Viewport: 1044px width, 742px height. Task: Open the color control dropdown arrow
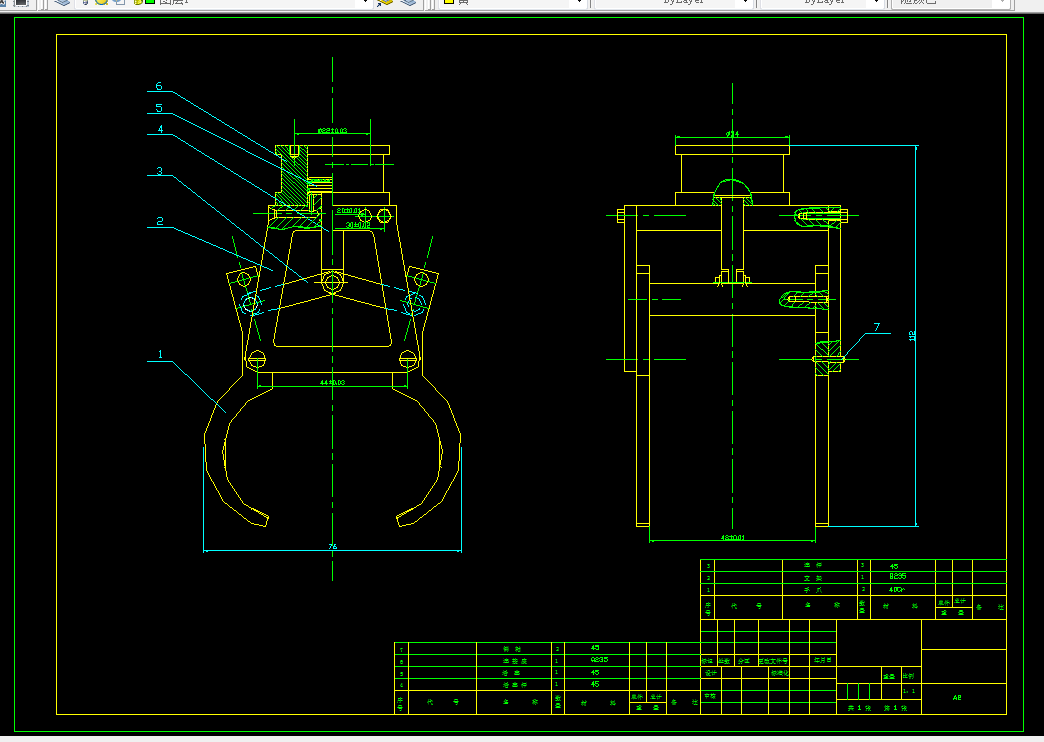click(x=579, y=3)
